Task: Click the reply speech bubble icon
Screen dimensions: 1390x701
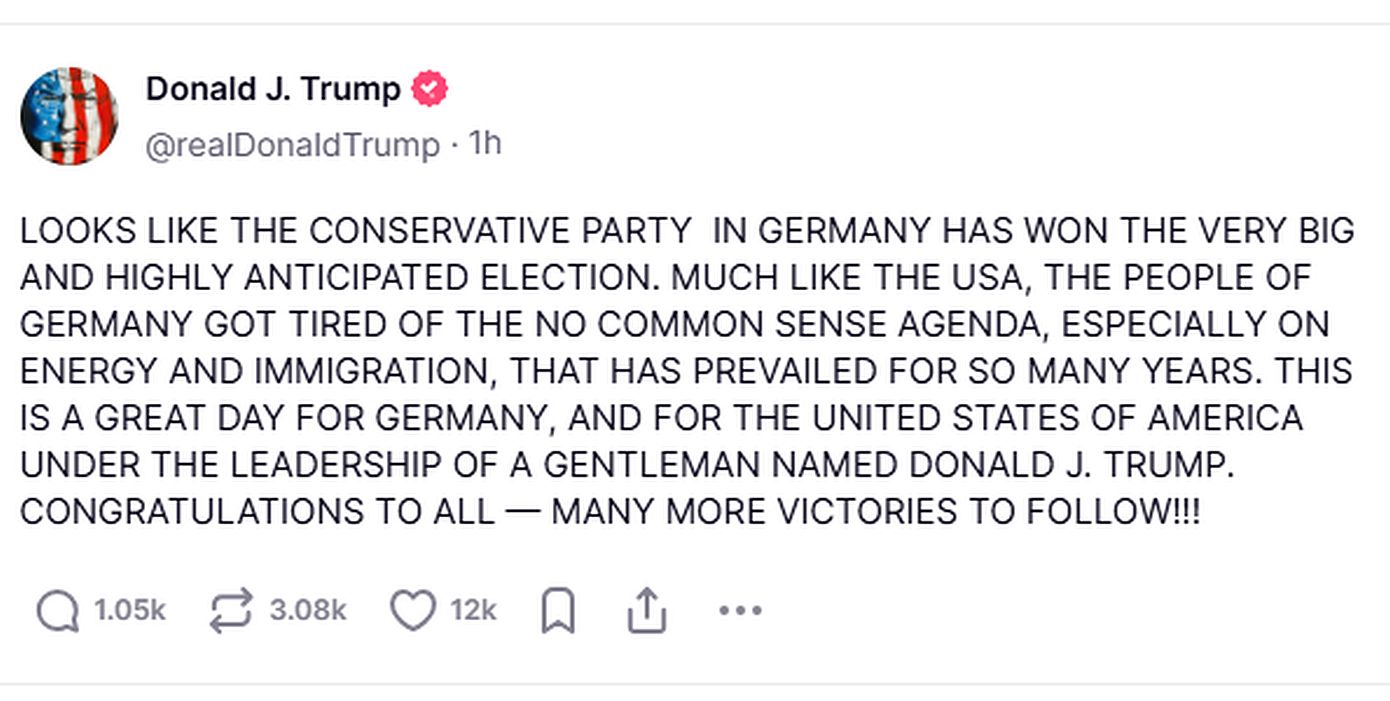Action: click(58, 611)
